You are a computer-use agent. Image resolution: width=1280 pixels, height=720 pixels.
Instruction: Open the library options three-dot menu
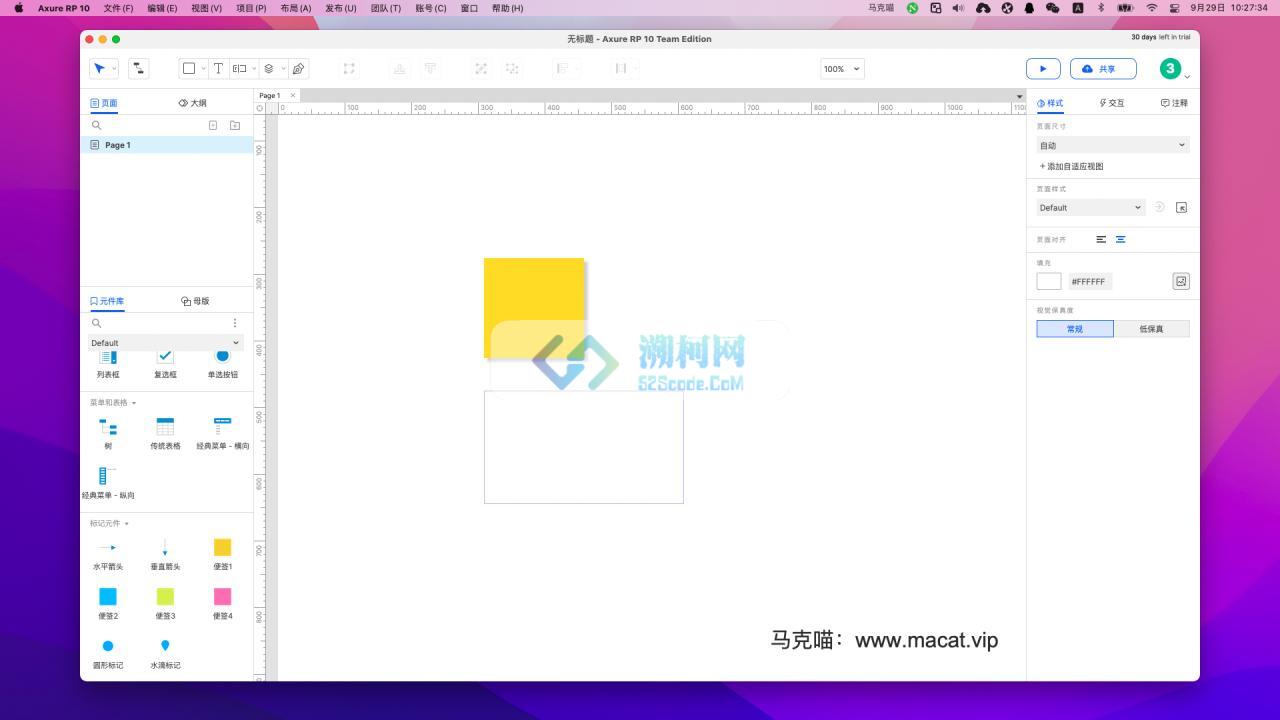tap(235, 323)
